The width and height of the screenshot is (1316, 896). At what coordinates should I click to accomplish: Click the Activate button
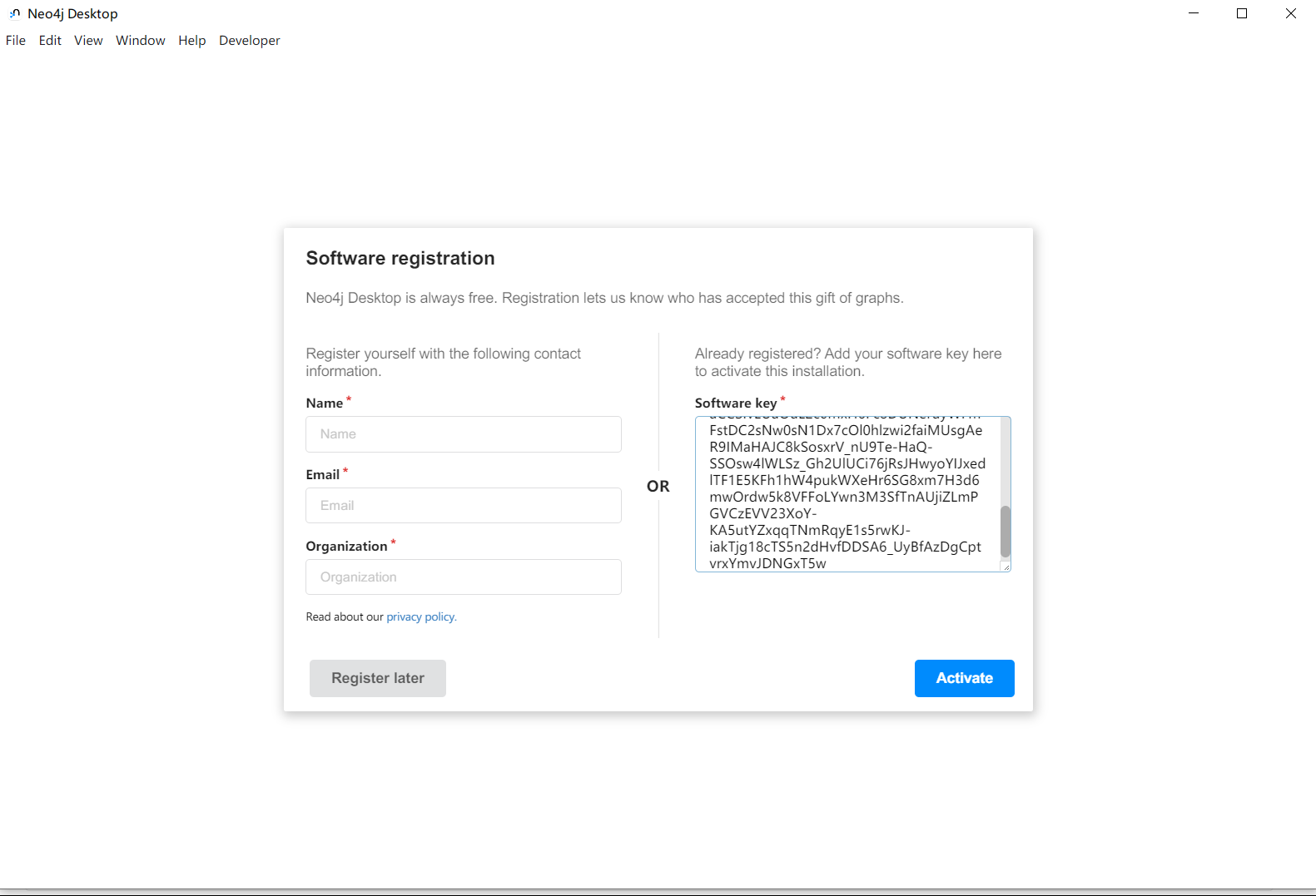pyautogui.click(x=965, y=678)
